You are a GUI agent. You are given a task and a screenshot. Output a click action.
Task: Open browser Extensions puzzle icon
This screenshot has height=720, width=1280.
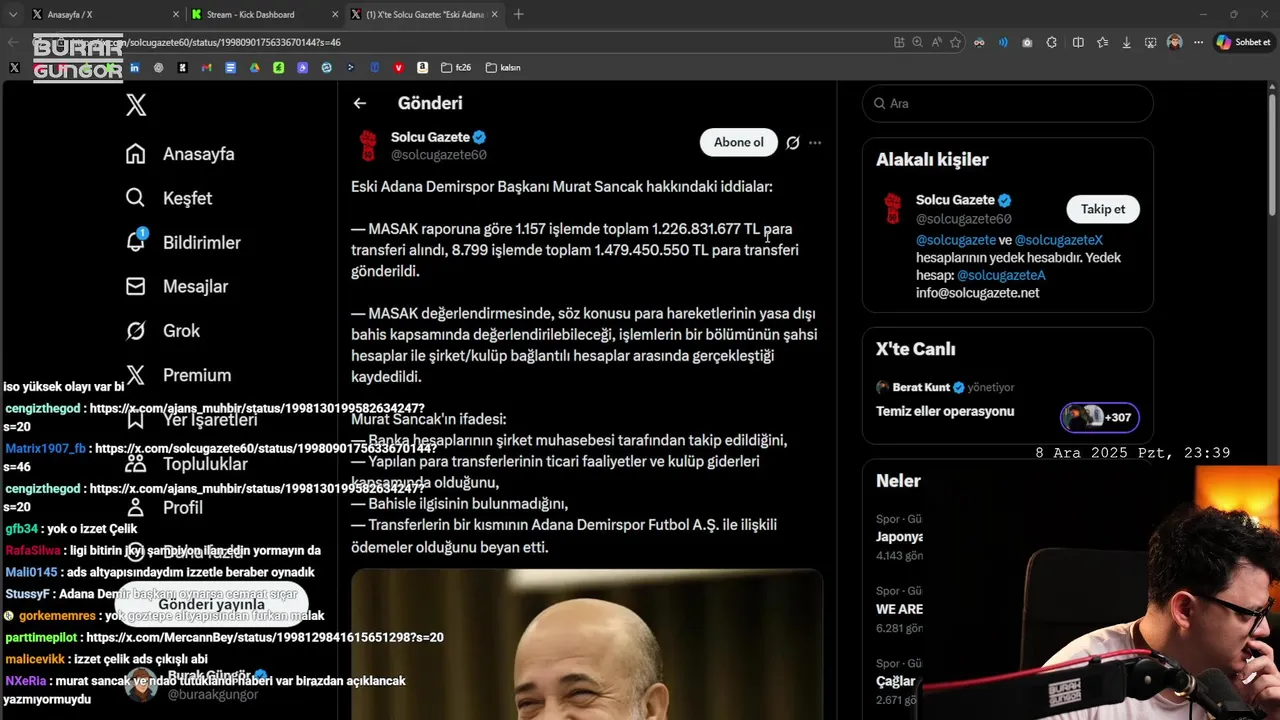[x=1052, y=42]
